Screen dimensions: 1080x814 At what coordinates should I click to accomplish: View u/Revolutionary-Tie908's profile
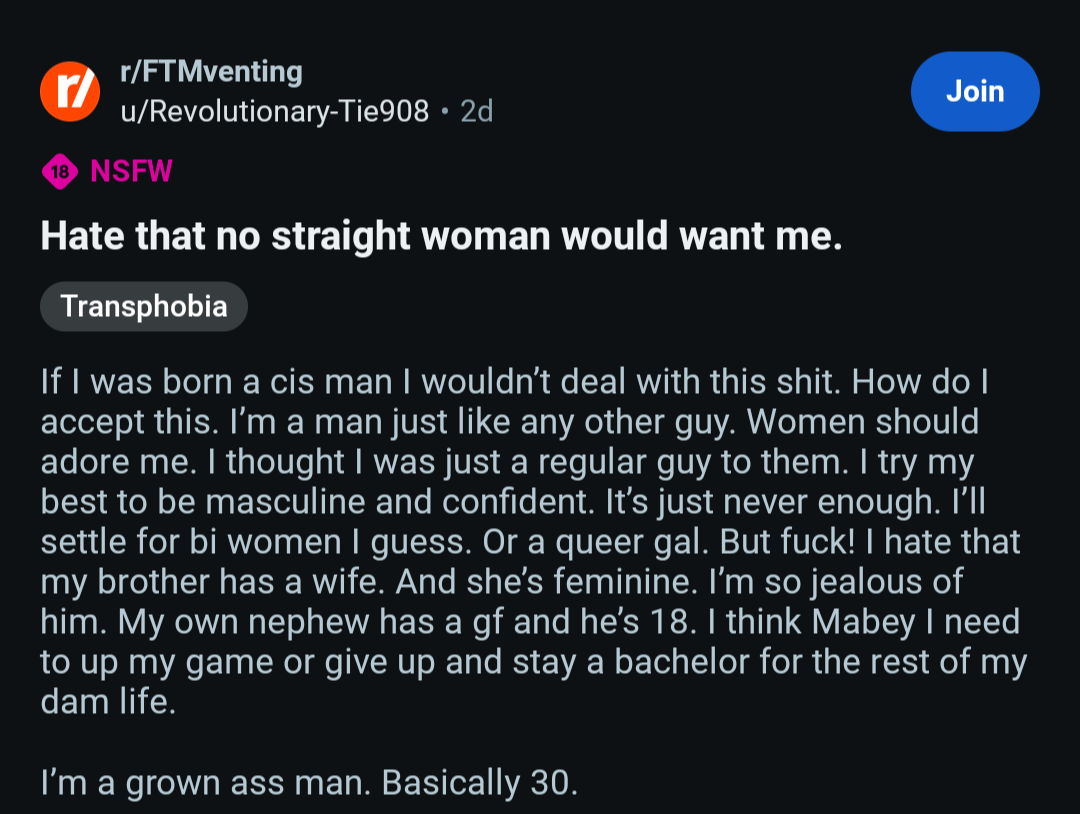(x=274, y=111)
